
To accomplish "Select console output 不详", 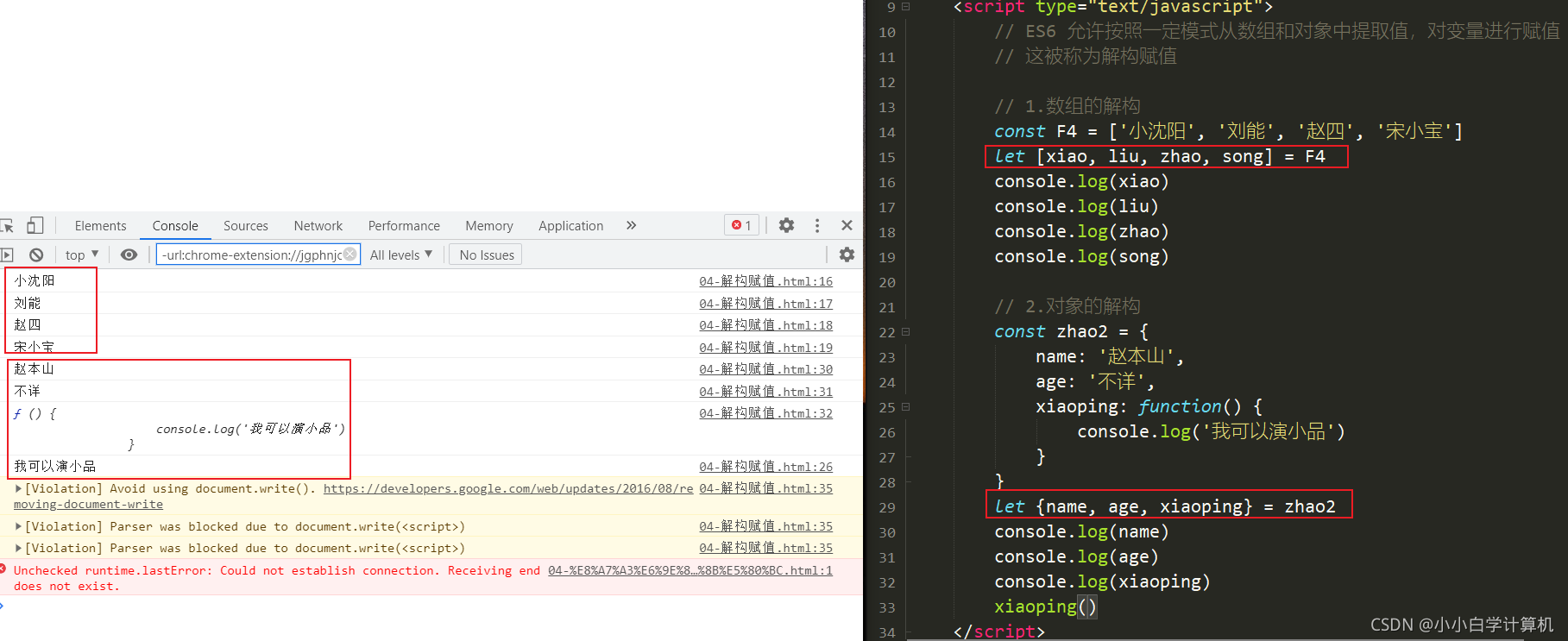I will 28,392.
